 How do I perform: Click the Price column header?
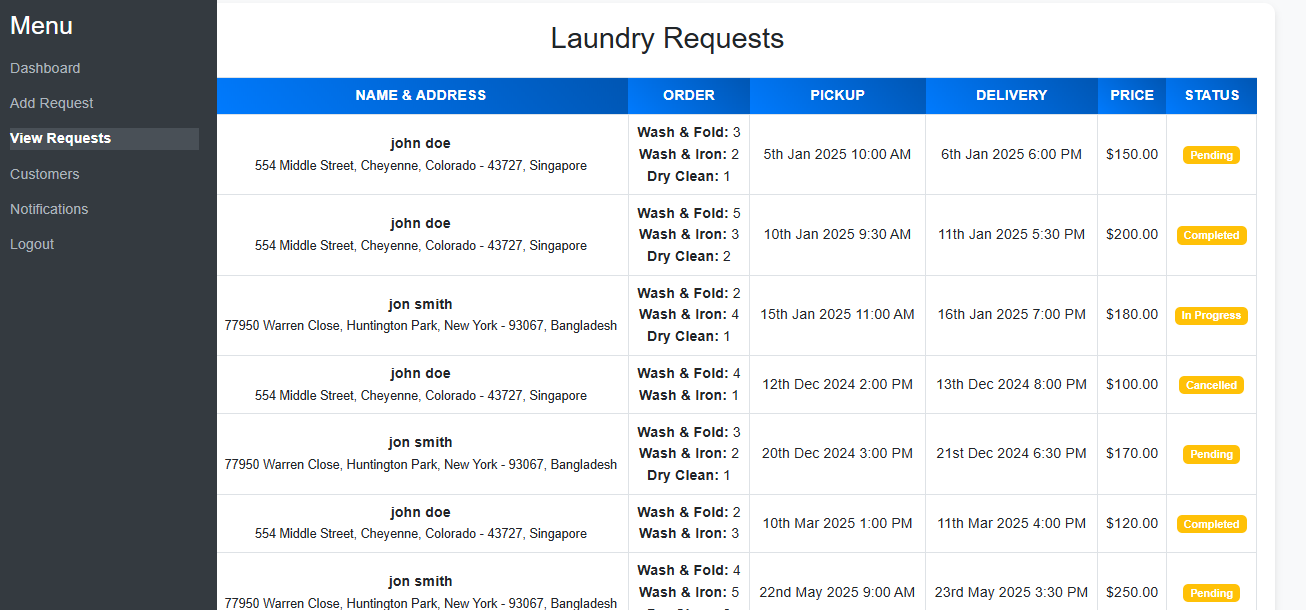pos(1132,96)
